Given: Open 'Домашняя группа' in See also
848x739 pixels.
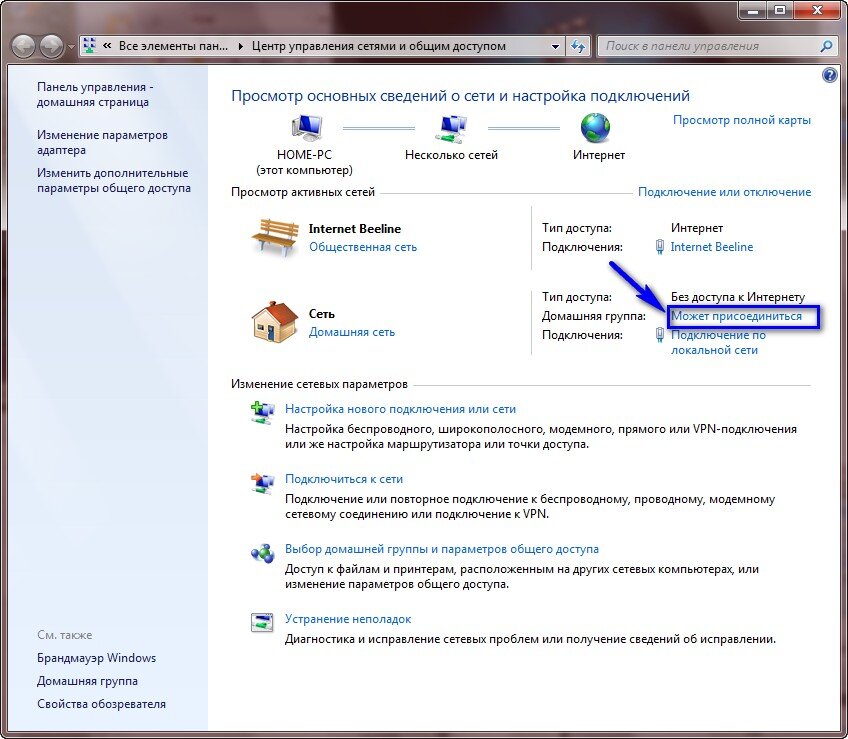Looking at the screenshot, I should [x=87, y=681].
